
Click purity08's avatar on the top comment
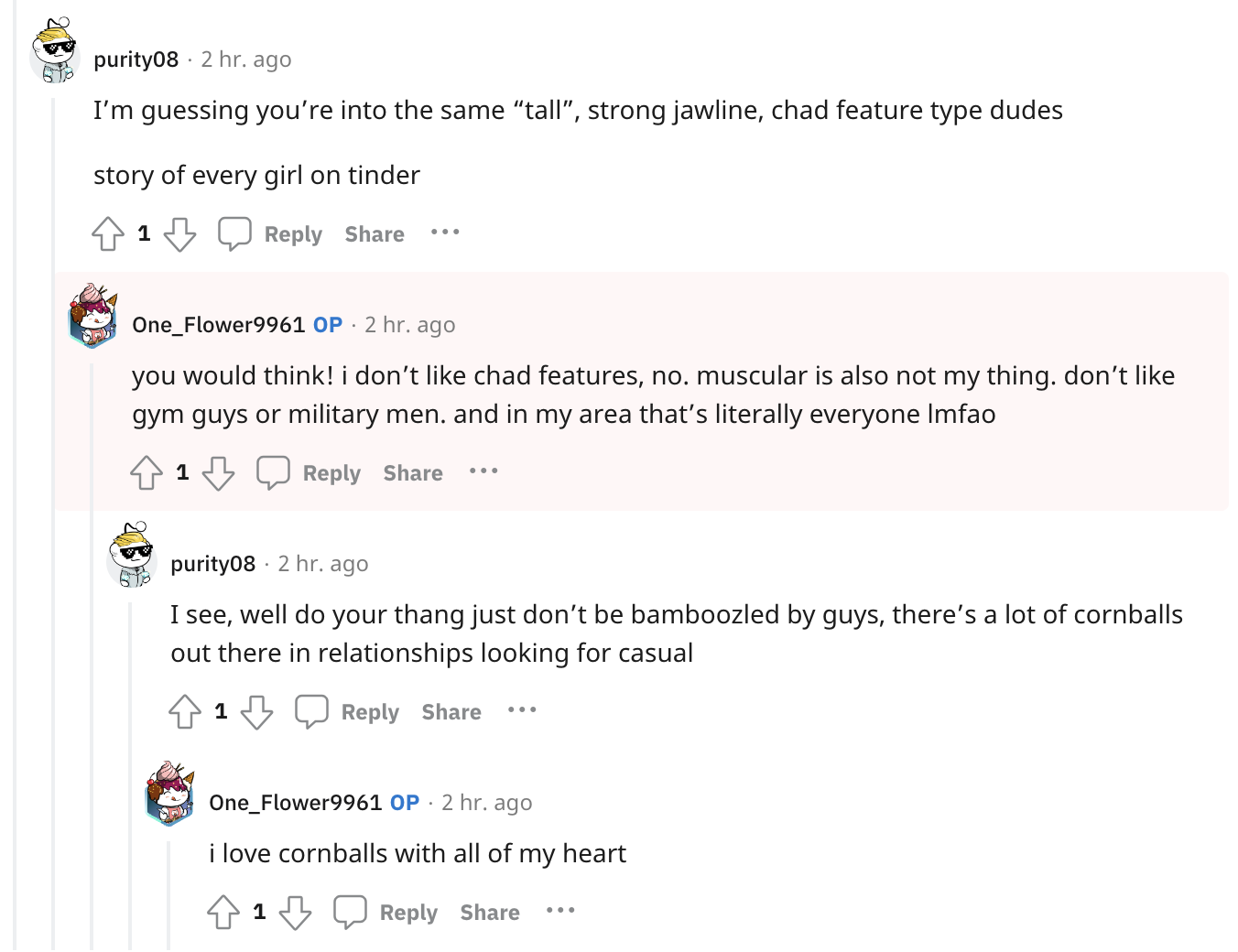pyautogui.click(x=56, y=51)
